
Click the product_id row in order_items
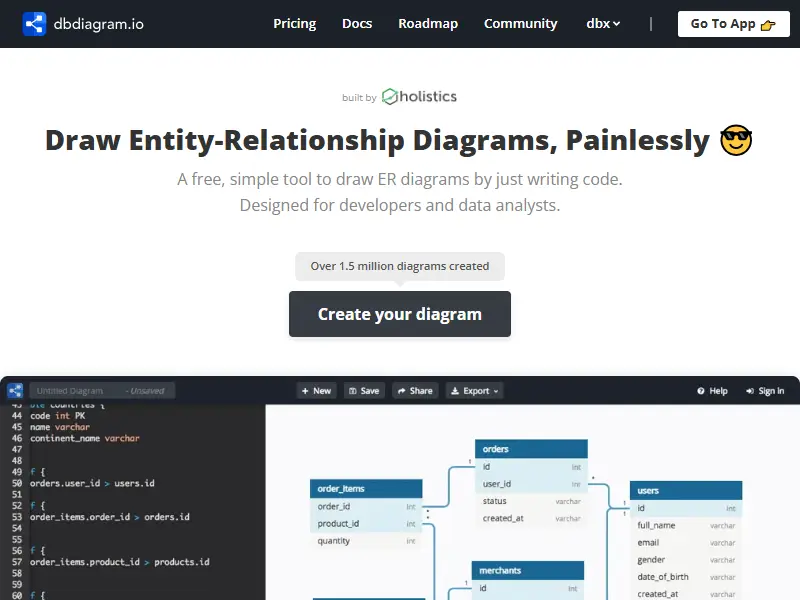(366, 524)
